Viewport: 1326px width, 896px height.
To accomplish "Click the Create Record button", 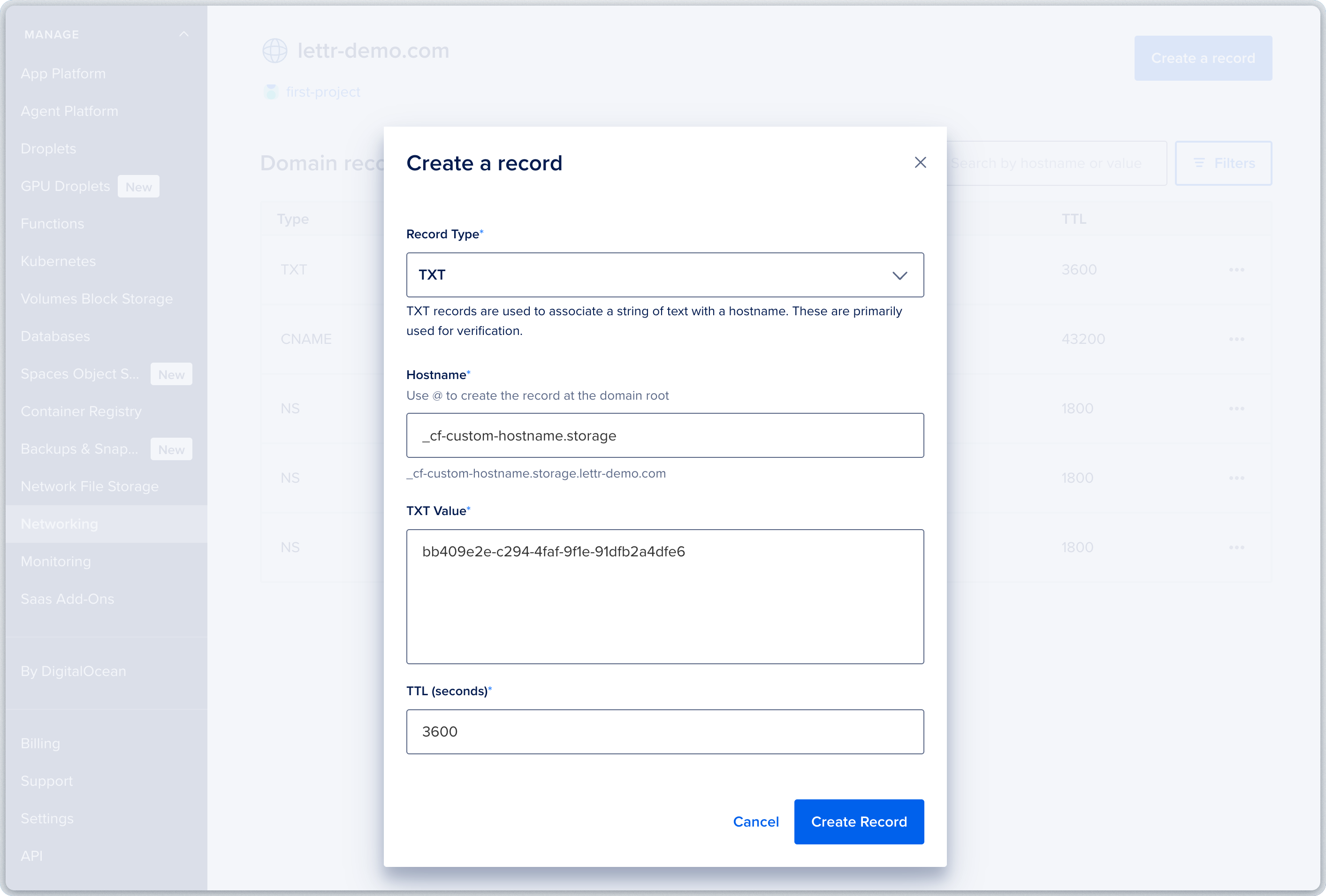I will click(859, 821).
